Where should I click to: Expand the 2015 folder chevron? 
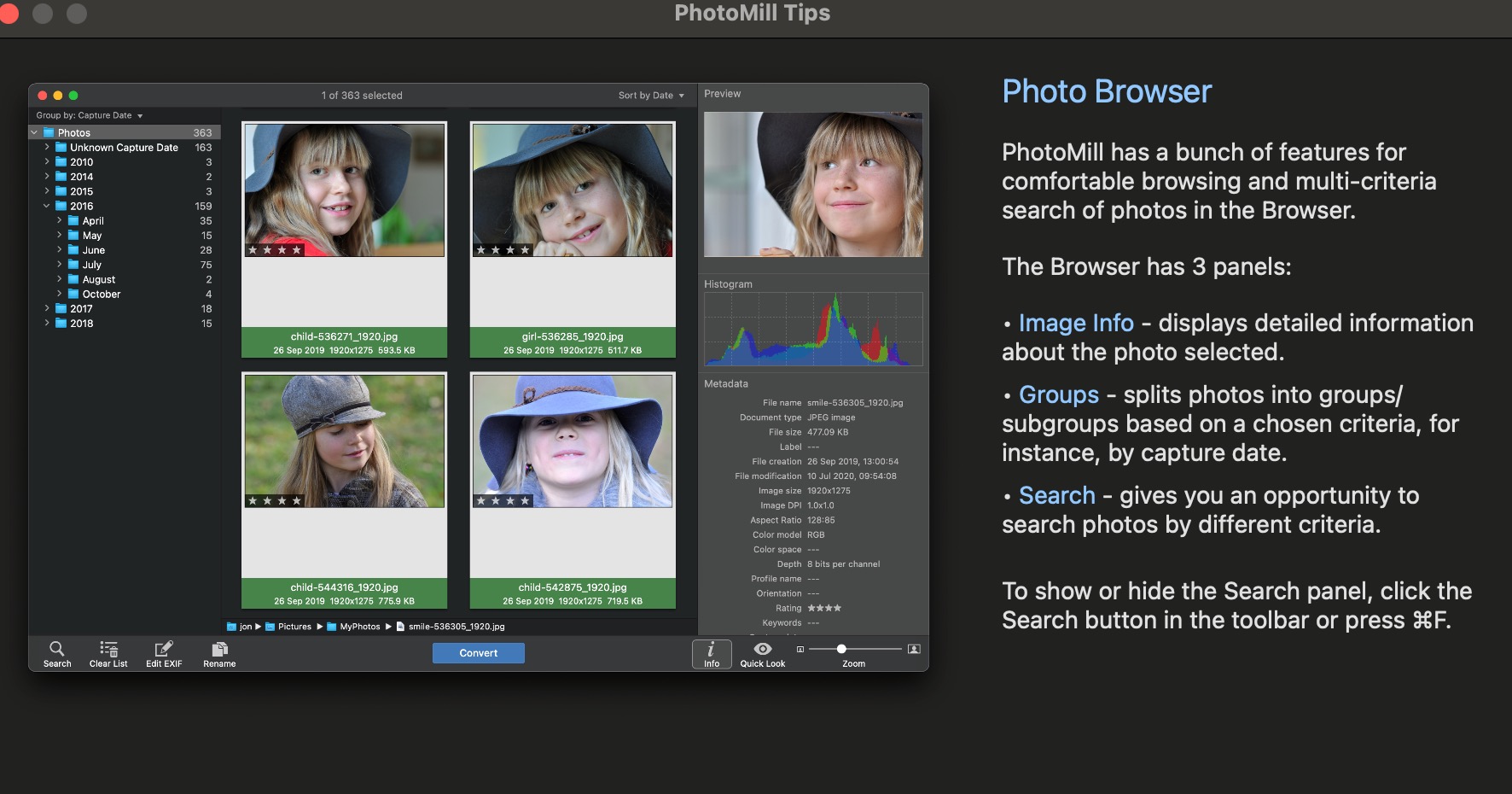click(x=47, y=191)
